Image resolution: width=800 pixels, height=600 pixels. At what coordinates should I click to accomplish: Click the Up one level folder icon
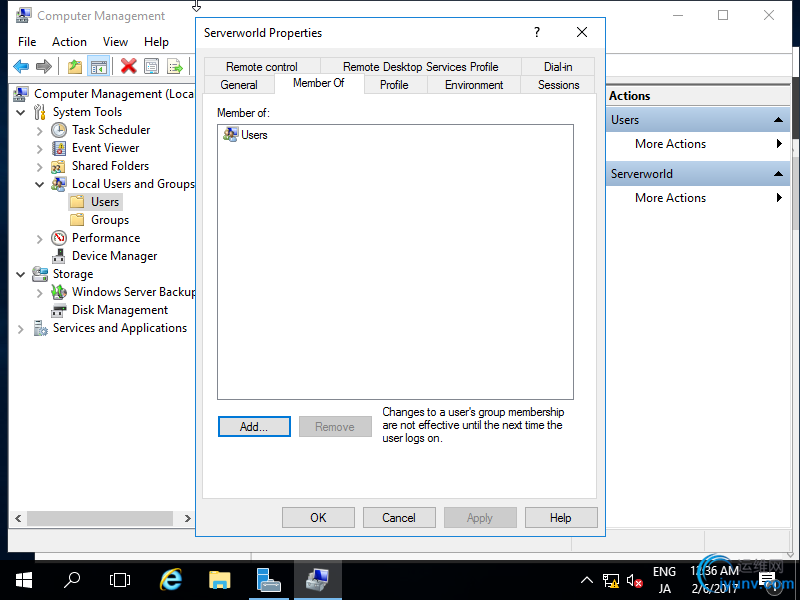pos(75,66)
